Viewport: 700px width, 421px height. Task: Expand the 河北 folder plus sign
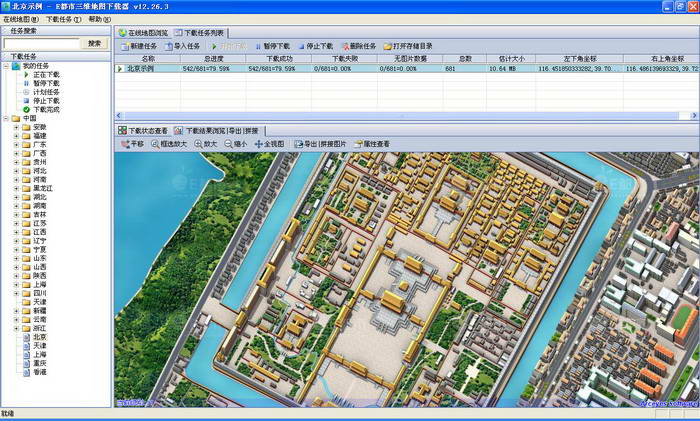[17, 171]
